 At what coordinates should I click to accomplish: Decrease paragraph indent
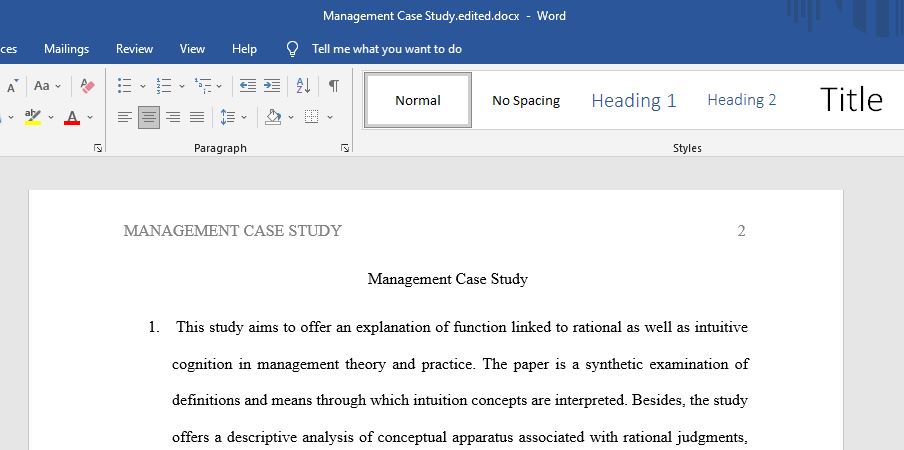248,86
